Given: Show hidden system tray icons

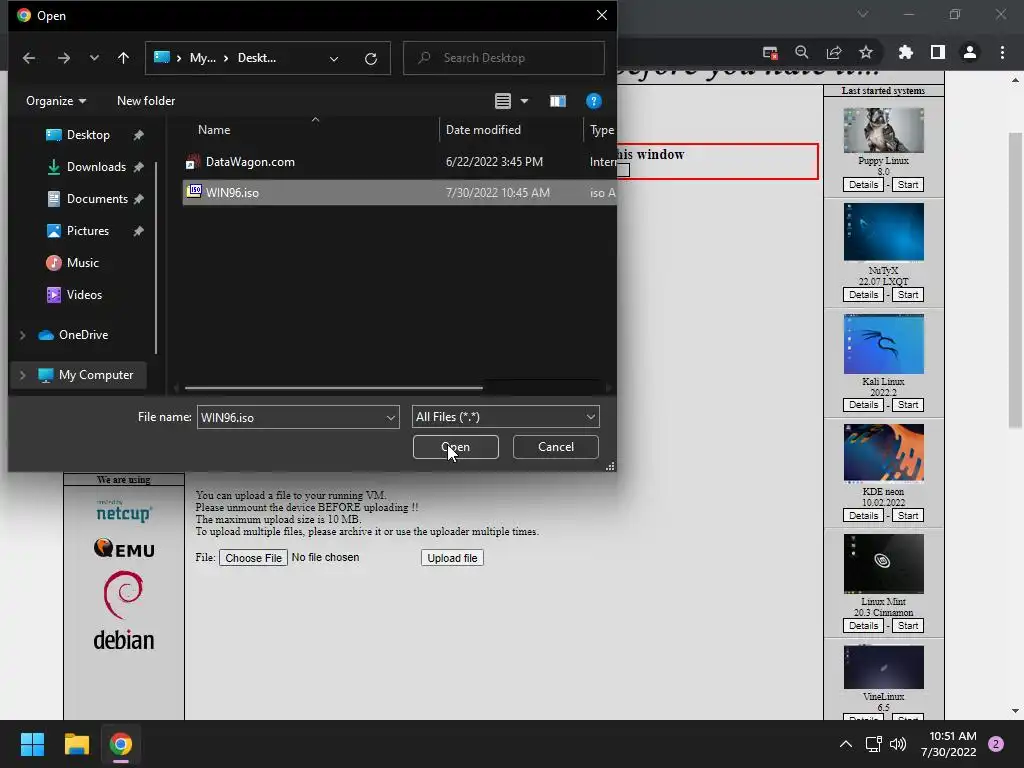Looking at the screenshot, I should pos(846,744).
